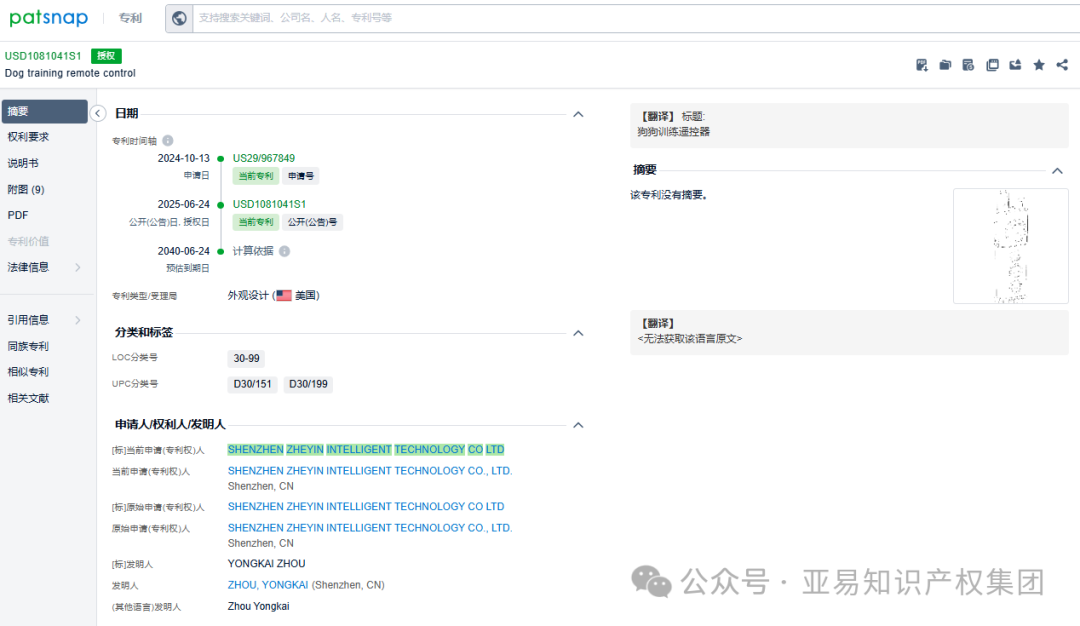
Task: Favorite this patent with the star icon
Action: [x=1039, y=65]
